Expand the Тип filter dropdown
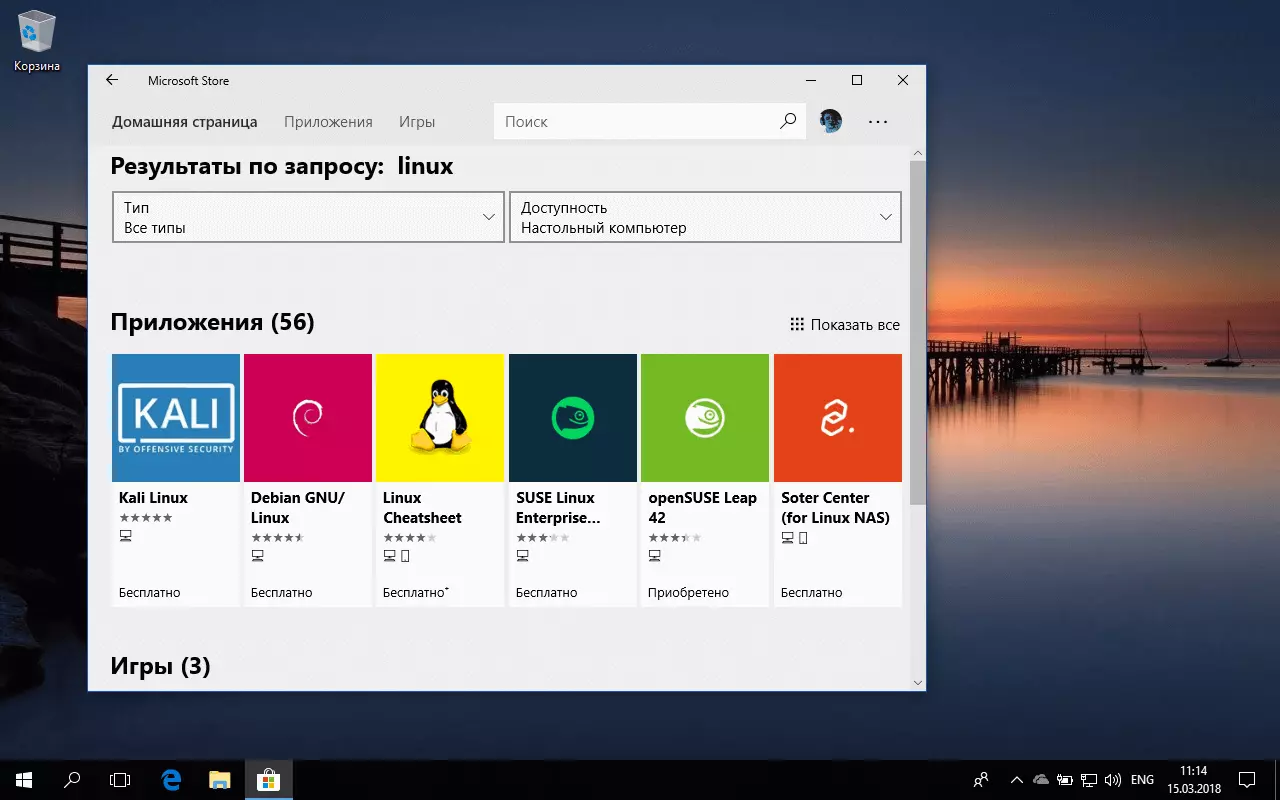The height and width of the screenshot is (800, 1280). [308, 217]
